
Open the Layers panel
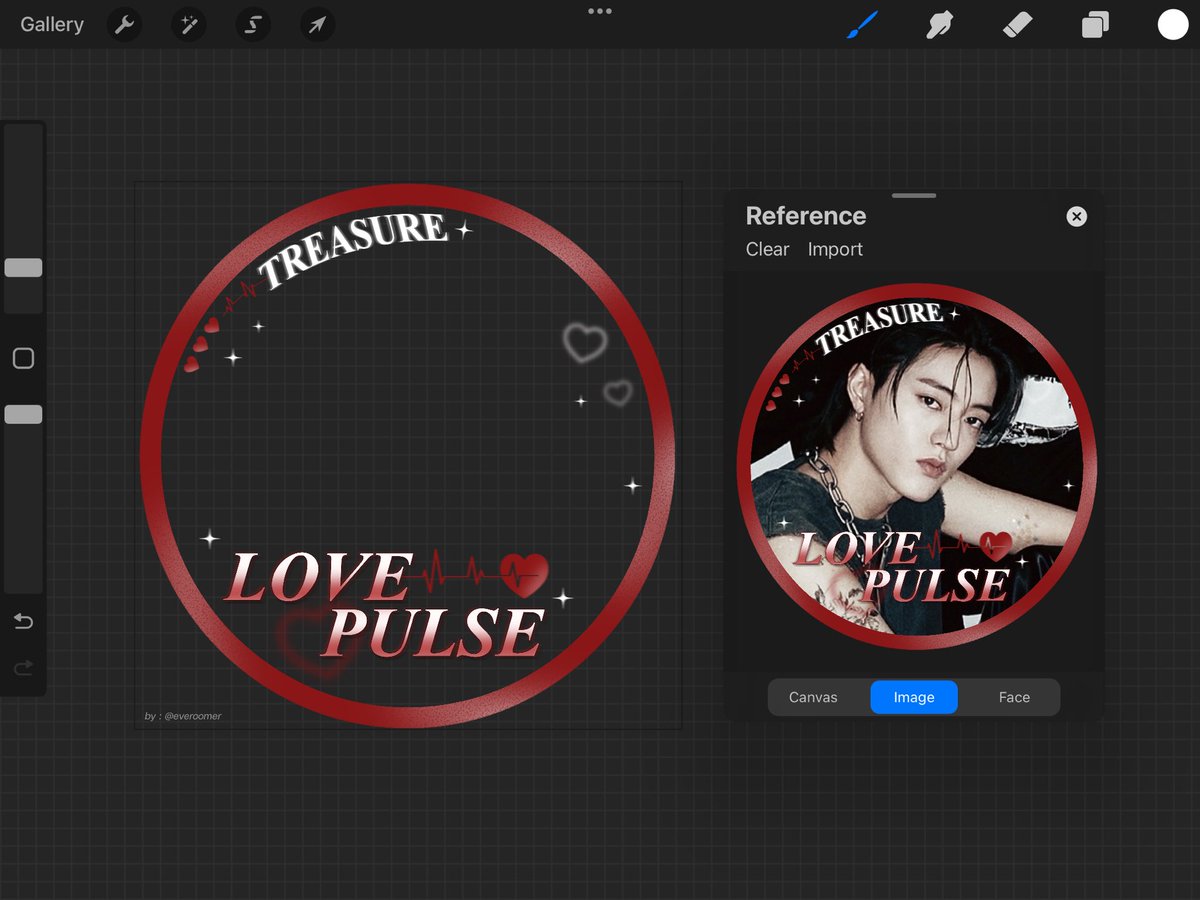pos(1095,25)
